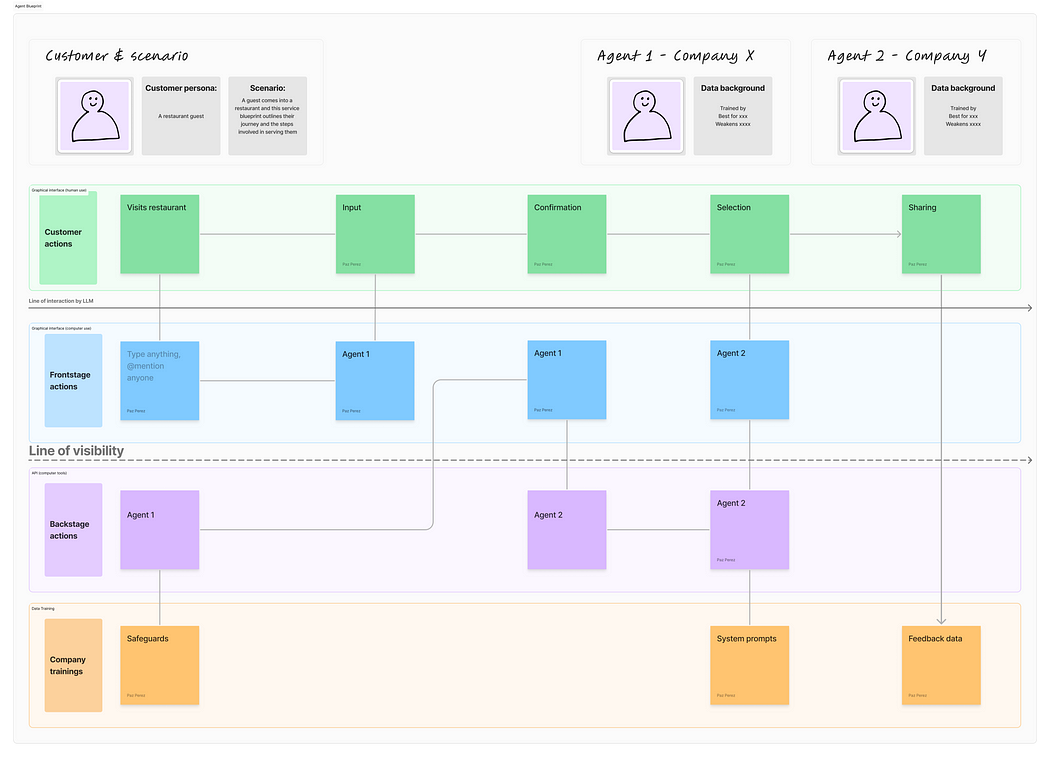
Task: Click the 'Agent 1 - Company X' title
Action: (676, 56)
